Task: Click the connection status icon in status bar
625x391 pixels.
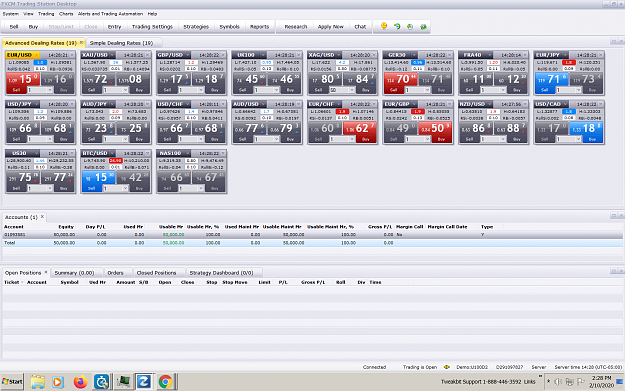Action: pyautogui.click(x=447, y=367)
